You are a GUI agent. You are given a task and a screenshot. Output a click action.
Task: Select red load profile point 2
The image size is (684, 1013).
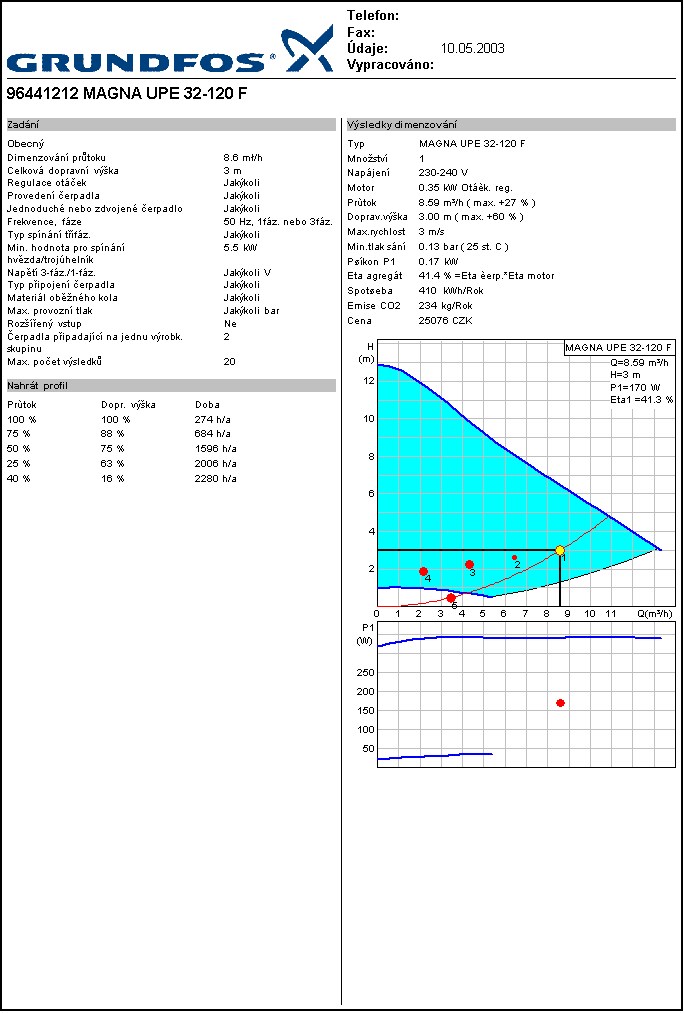515,558
